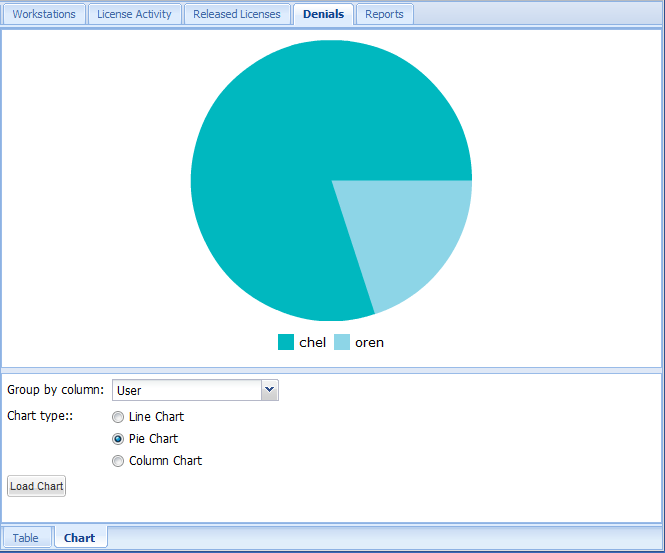Open the License Activity tab
665x553 pixels.
tap(134, 14)
